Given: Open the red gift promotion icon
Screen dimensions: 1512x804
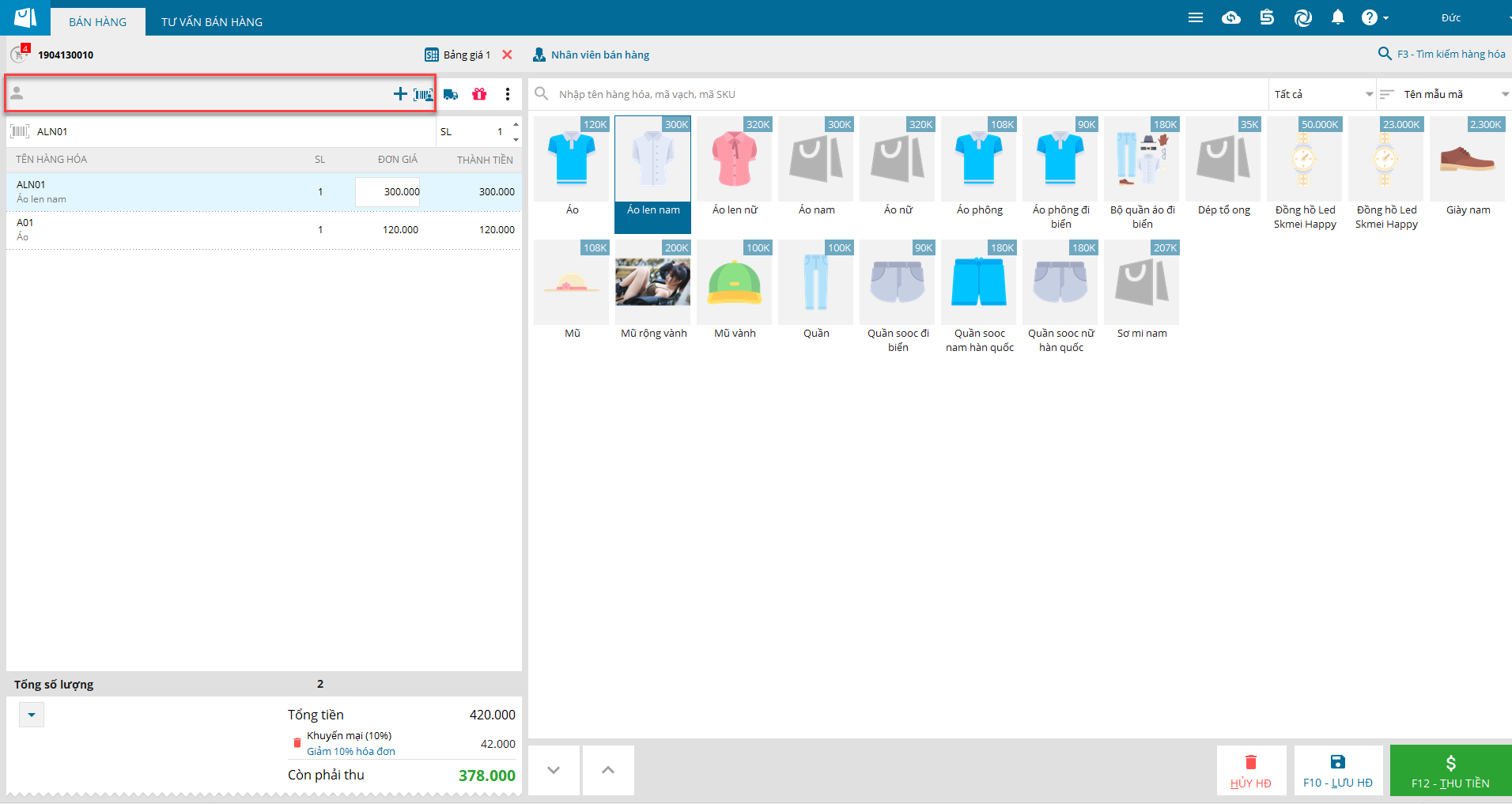Looking at the screenshot, I should (479, 94).
